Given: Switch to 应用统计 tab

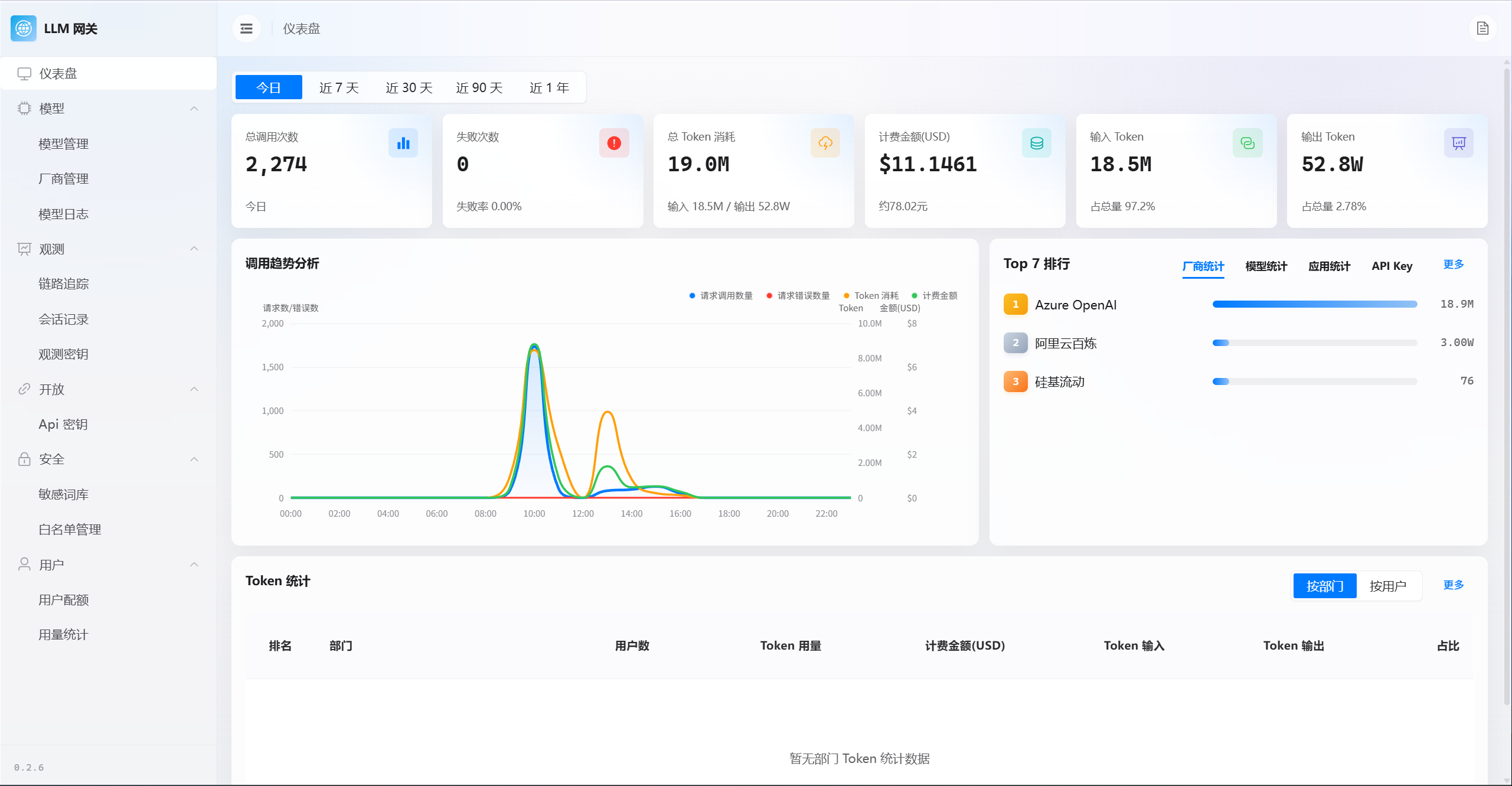Looking at the screenshot, I should click(x=1329, y=266).
